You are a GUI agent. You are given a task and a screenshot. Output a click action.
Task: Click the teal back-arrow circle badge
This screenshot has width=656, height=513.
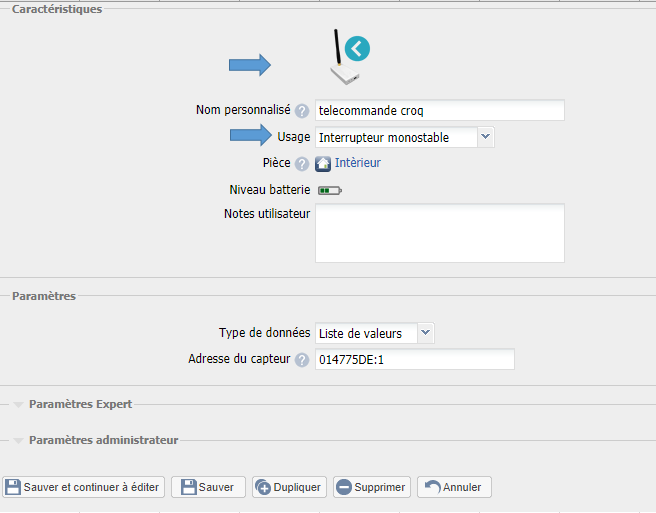tap(357, 47)
